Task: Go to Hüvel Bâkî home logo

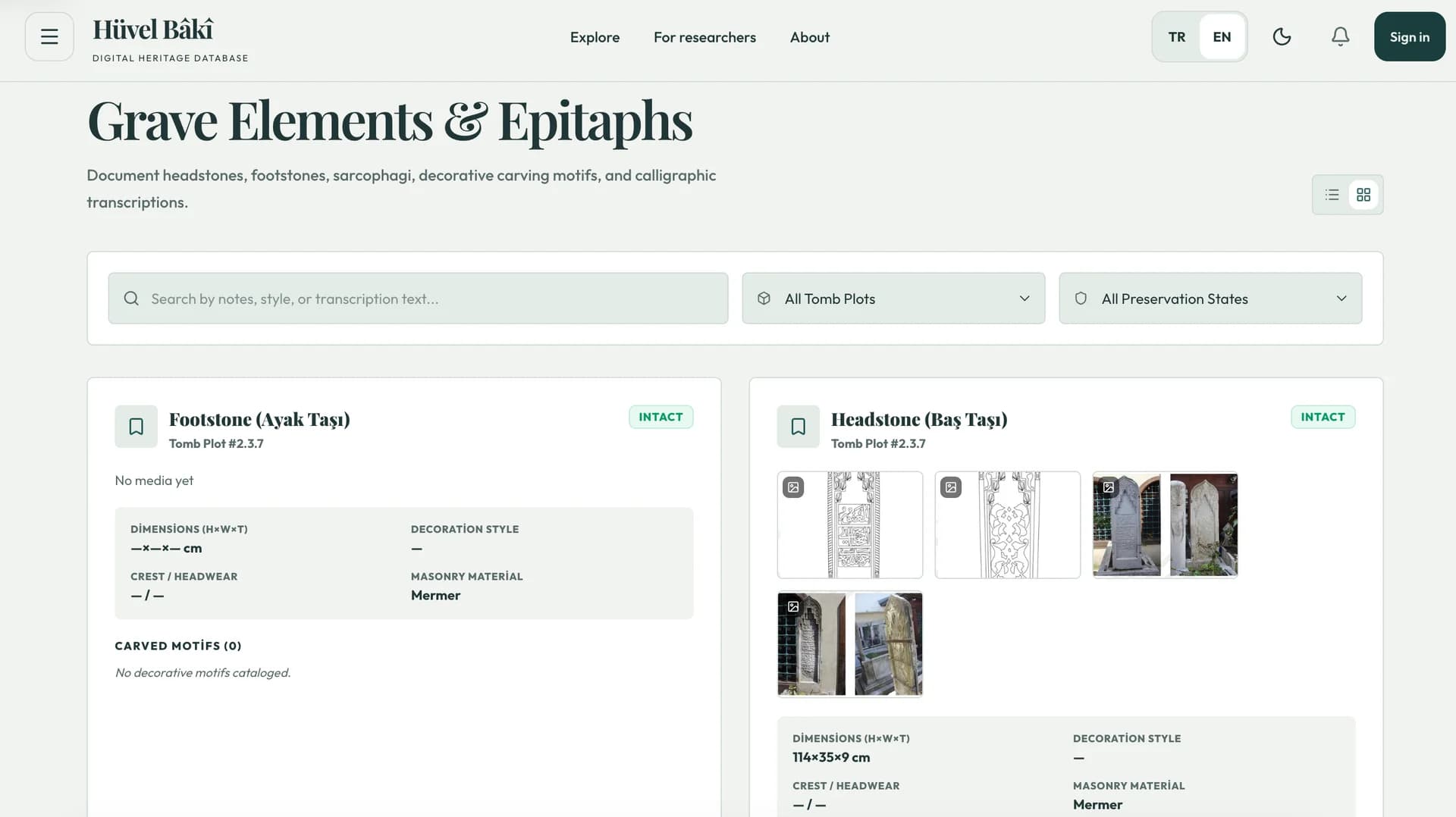Action: pyautogui.click(x=170, y=39)
